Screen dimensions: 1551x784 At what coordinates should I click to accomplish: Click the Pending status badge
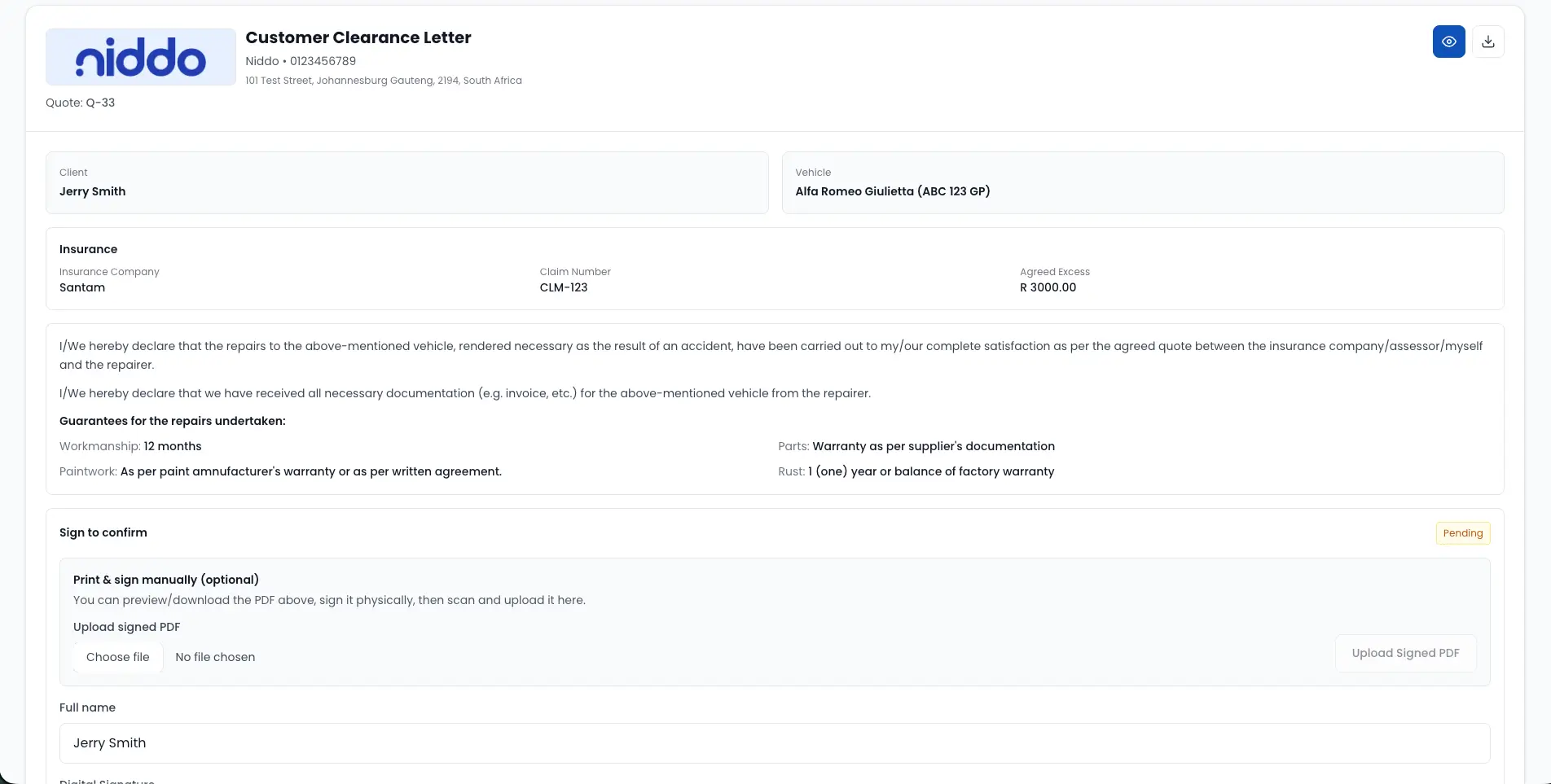pyautogui.click(x=1462, y=533)
